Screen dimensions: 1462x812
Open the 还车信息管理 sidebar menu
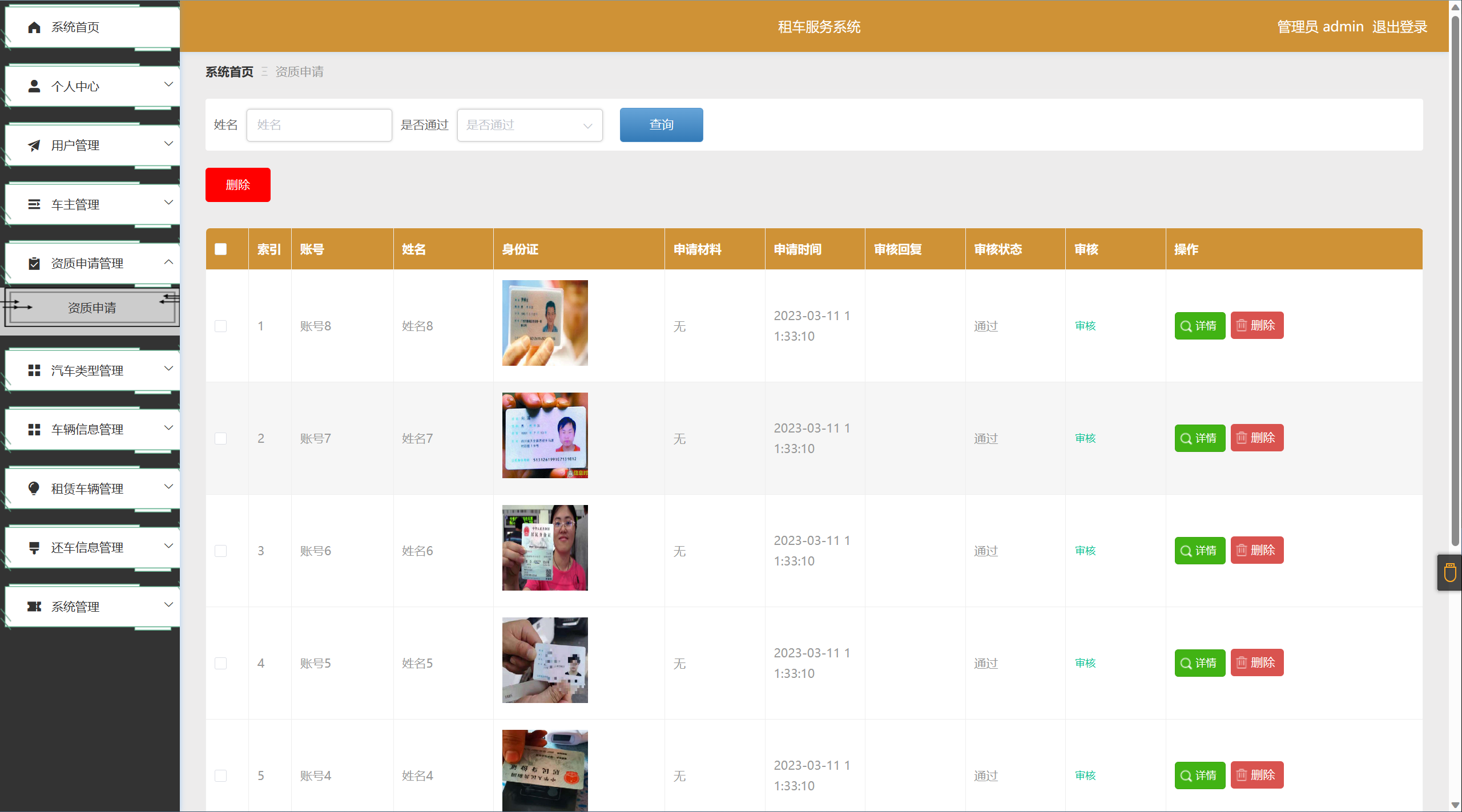click(87, 548)
